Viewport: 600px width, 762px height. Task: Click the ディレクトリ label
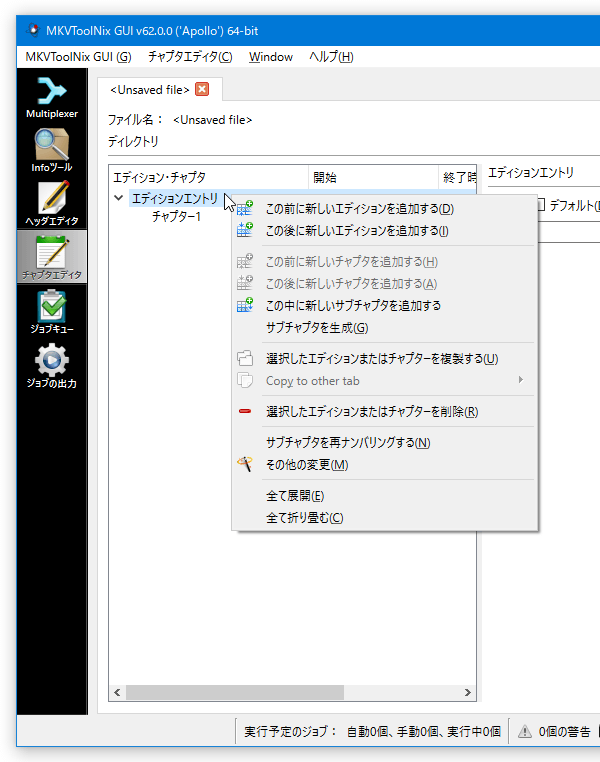133,141
